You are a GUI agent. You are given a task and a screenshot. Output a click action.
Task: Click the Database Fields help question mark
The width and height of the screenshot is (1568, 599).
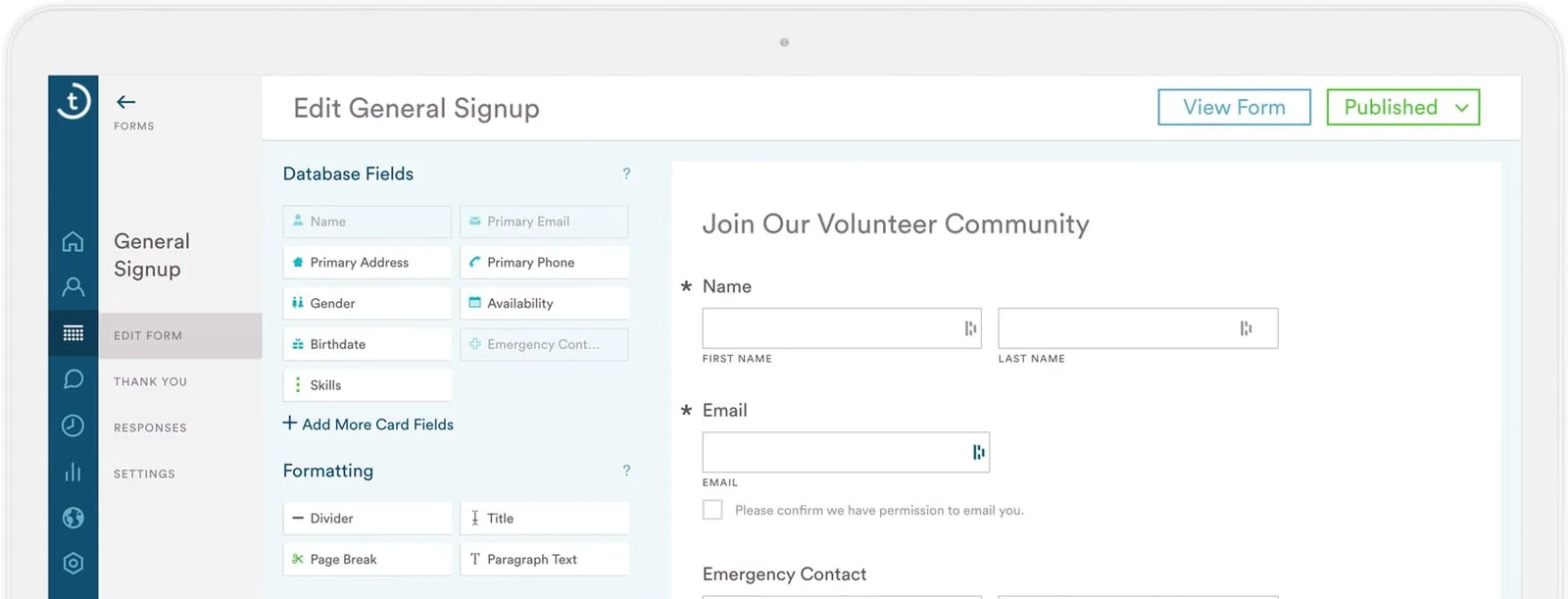[x=626, y=174]
